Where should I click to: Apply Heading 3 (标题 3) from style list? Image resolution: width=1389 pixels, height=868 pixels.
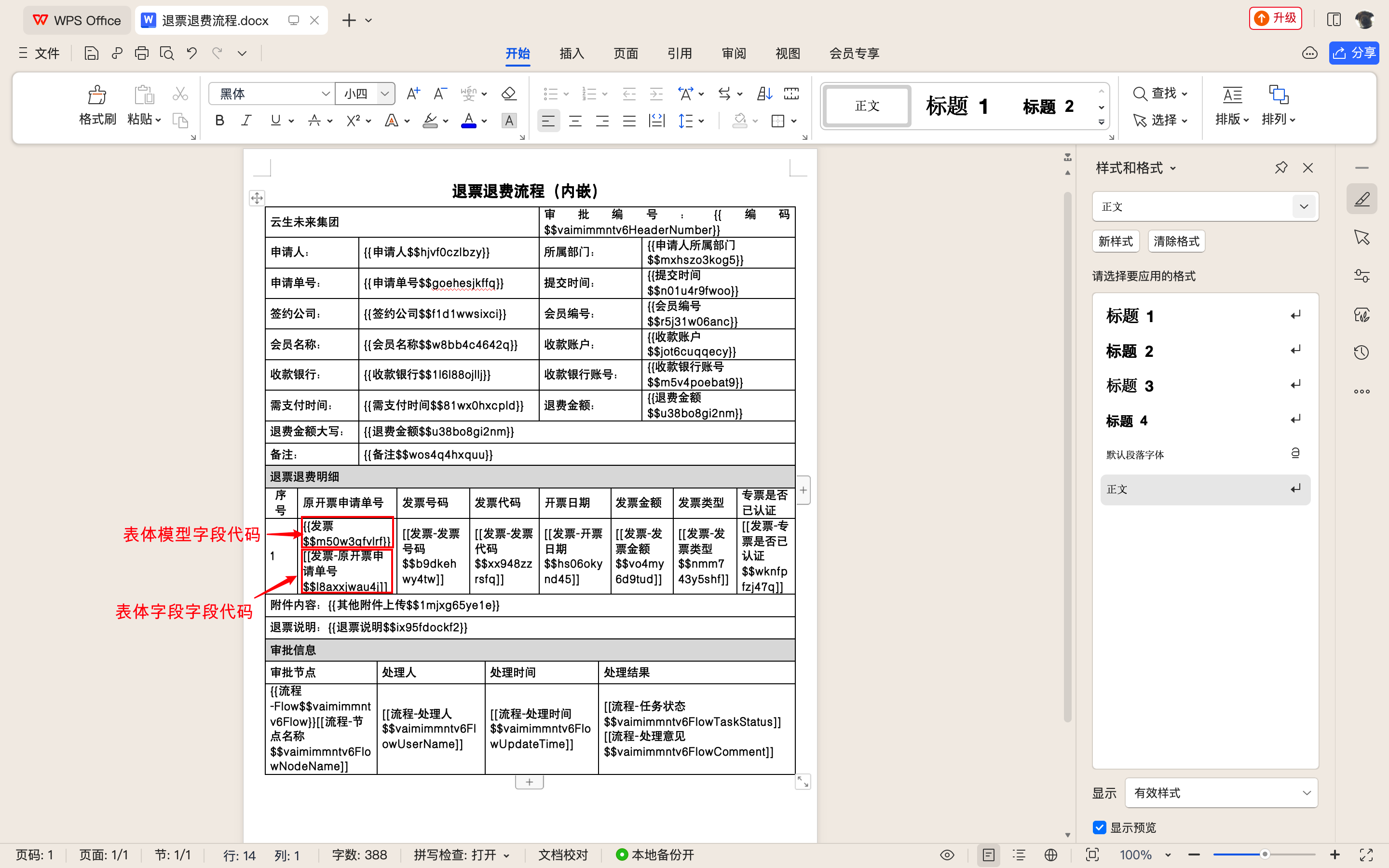point(1204,386)
